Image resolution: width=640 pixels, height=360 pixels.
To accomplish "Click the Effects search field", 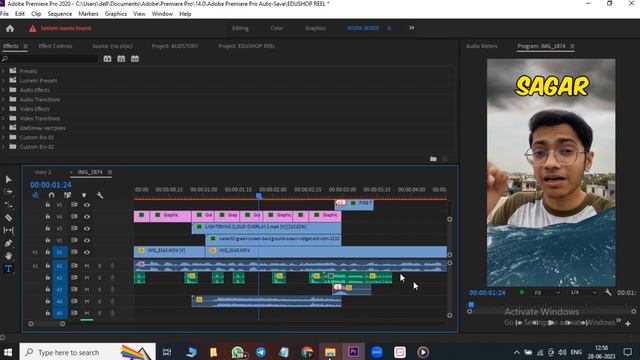I will click(x=50, y=59).
